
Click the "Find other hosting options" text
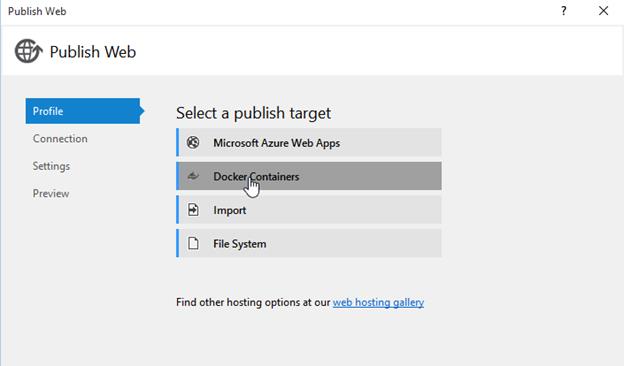pyautogui.click(x=253, y=302)
